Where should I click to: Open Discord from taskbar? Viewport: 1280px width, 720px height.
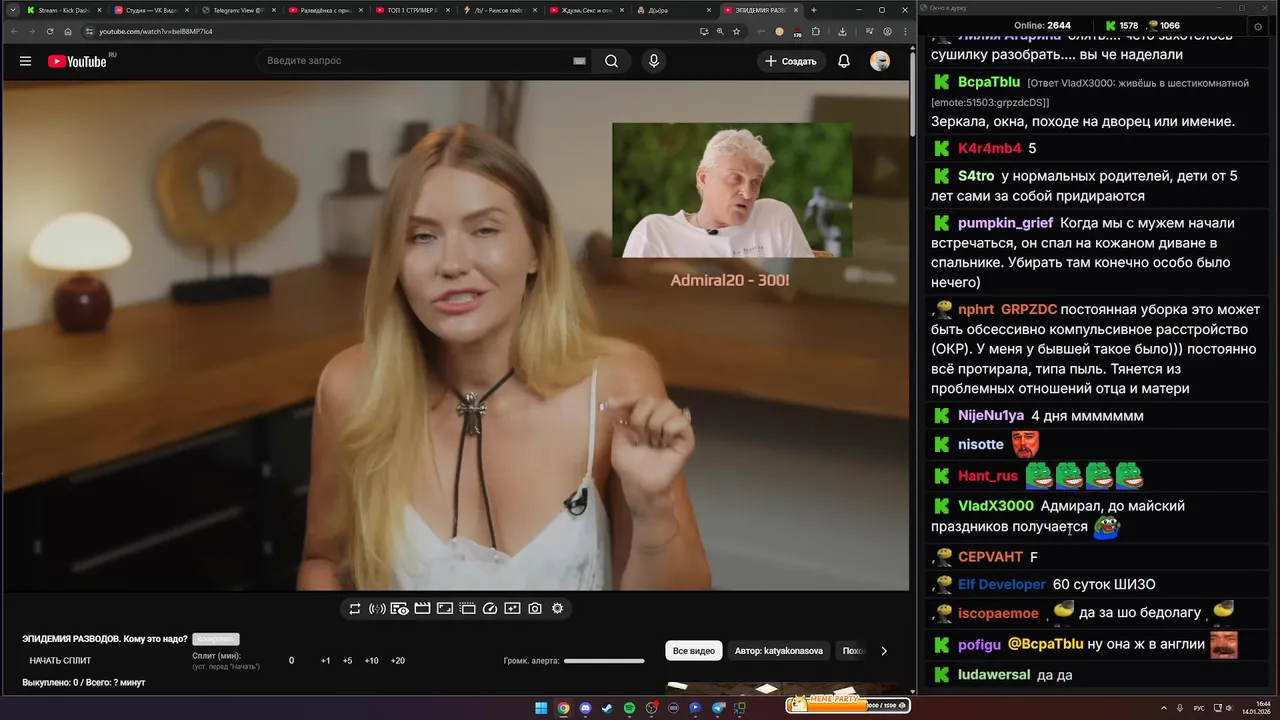[x=585, y=708]
